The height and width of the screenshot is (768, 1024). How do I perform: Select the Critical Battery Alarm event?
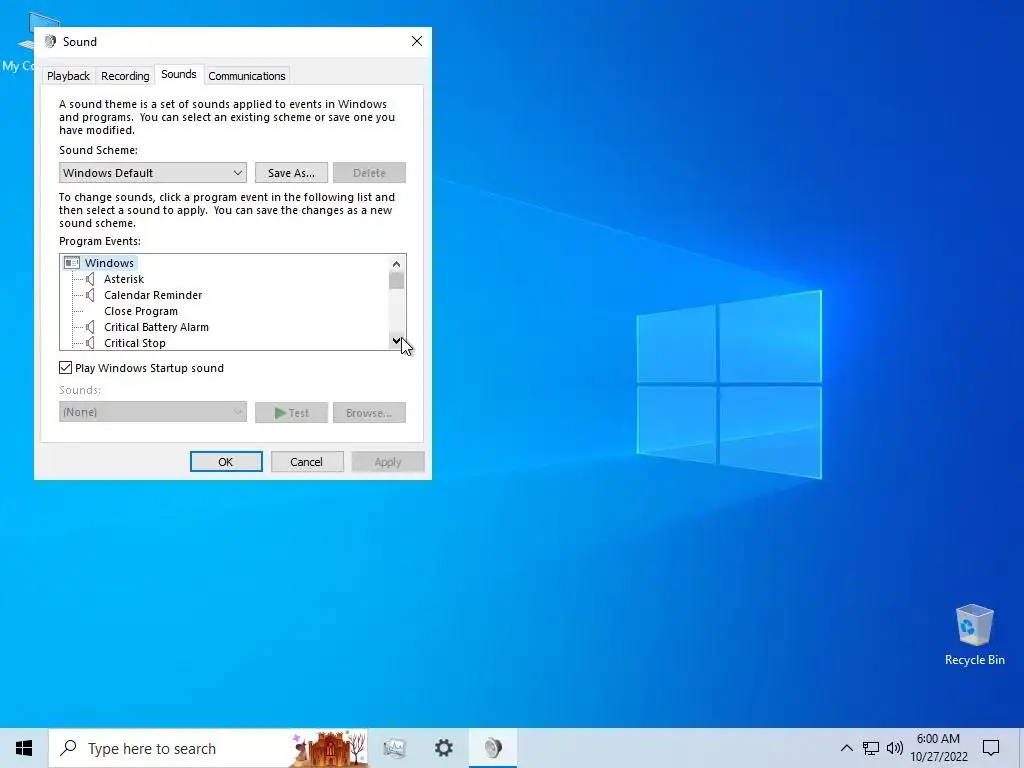click(x=157, y=327)
